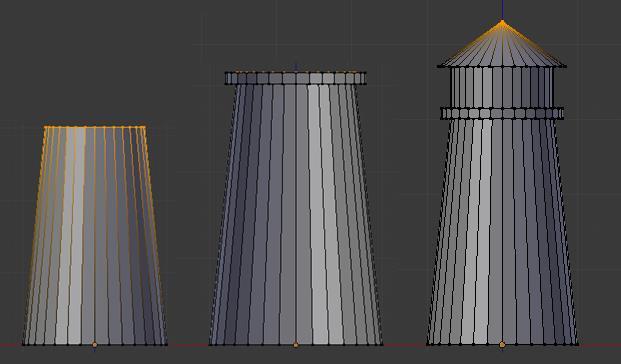Screen dimensions: 621x364
Task: Select the apex vertex of the lighthouse roof
Action: point(502,21)
